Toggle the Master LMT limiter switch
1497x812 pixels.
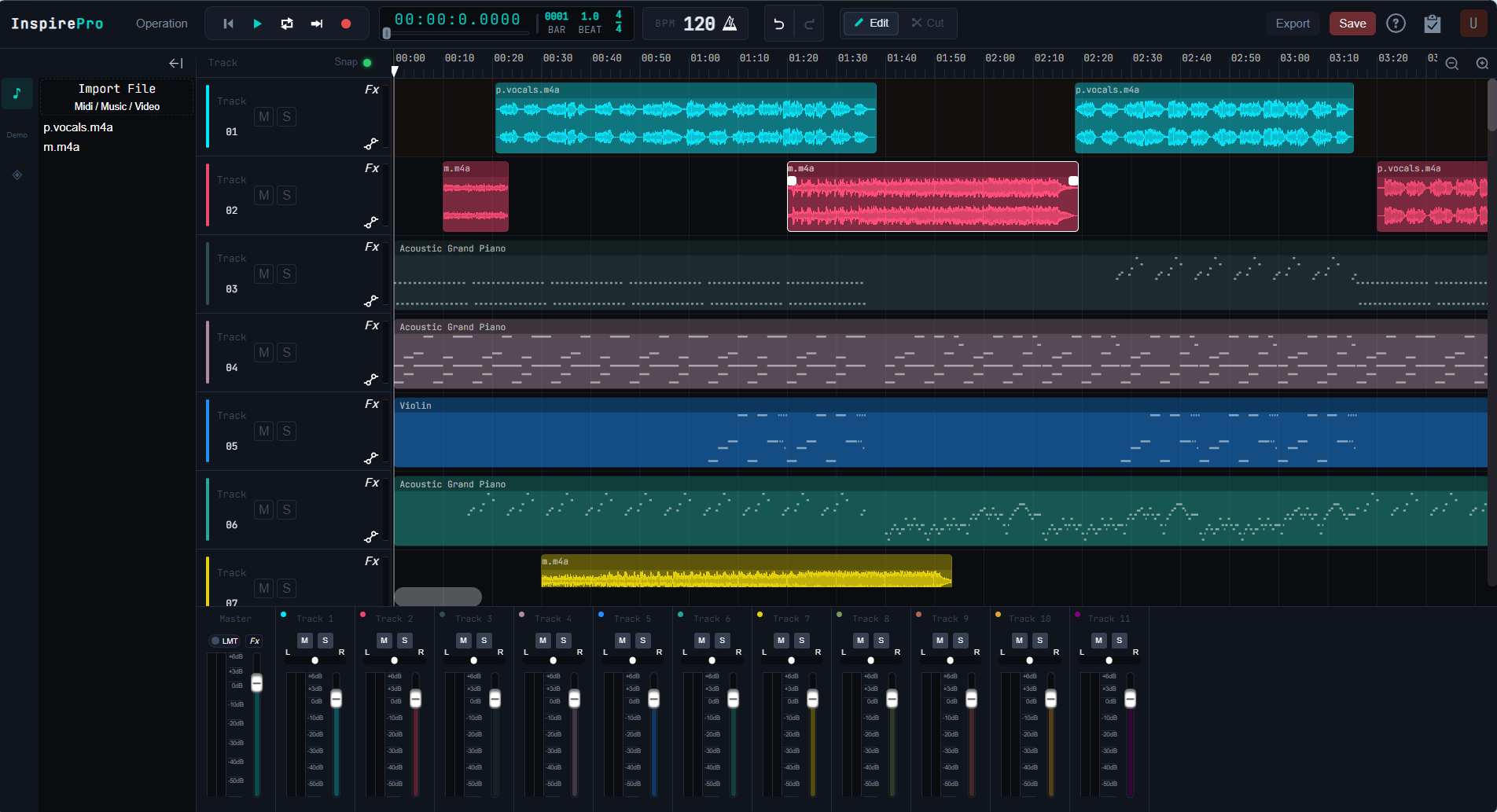click(x=225, y=641)
